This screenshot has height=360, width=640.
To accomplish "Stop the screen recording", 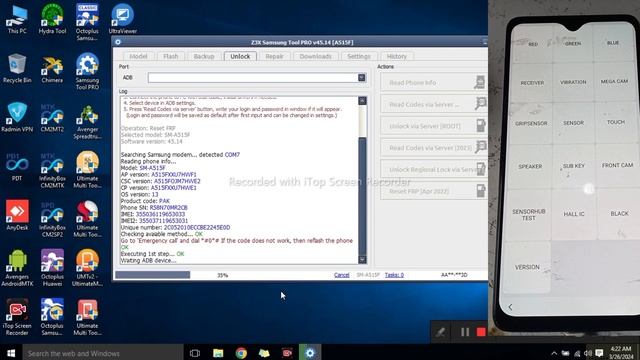I will click(x=481, y=332).
